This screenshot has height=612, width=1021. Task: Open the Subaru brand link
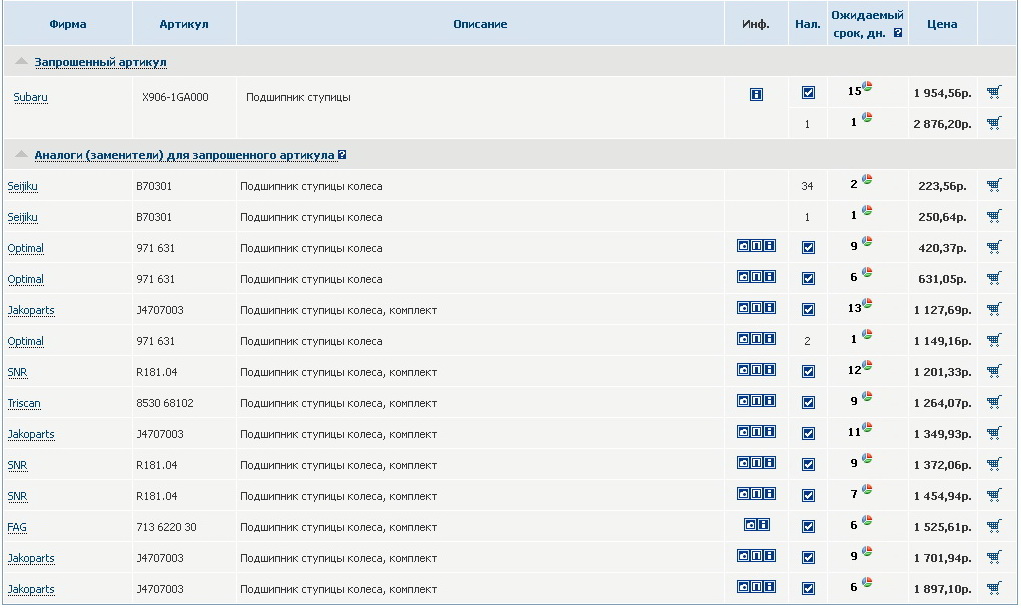point(30,98)
